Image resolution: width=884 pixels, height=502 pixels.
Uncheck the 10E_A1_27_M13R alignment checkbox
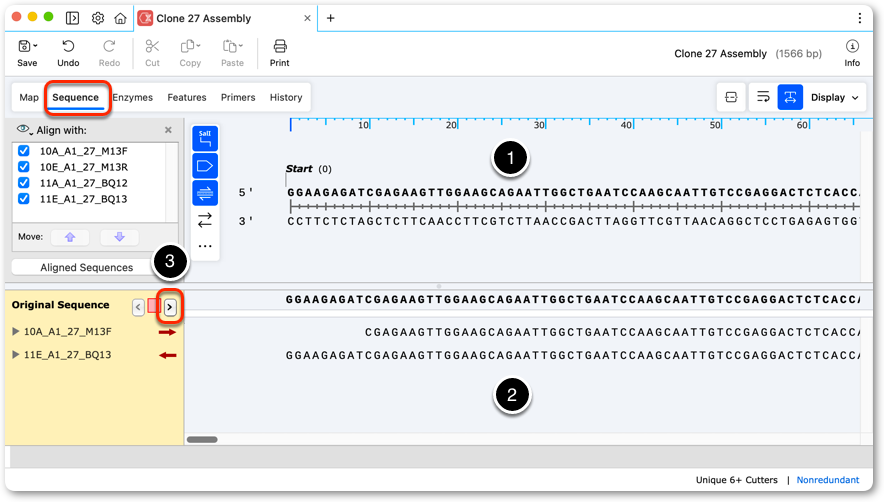(24, 166)
